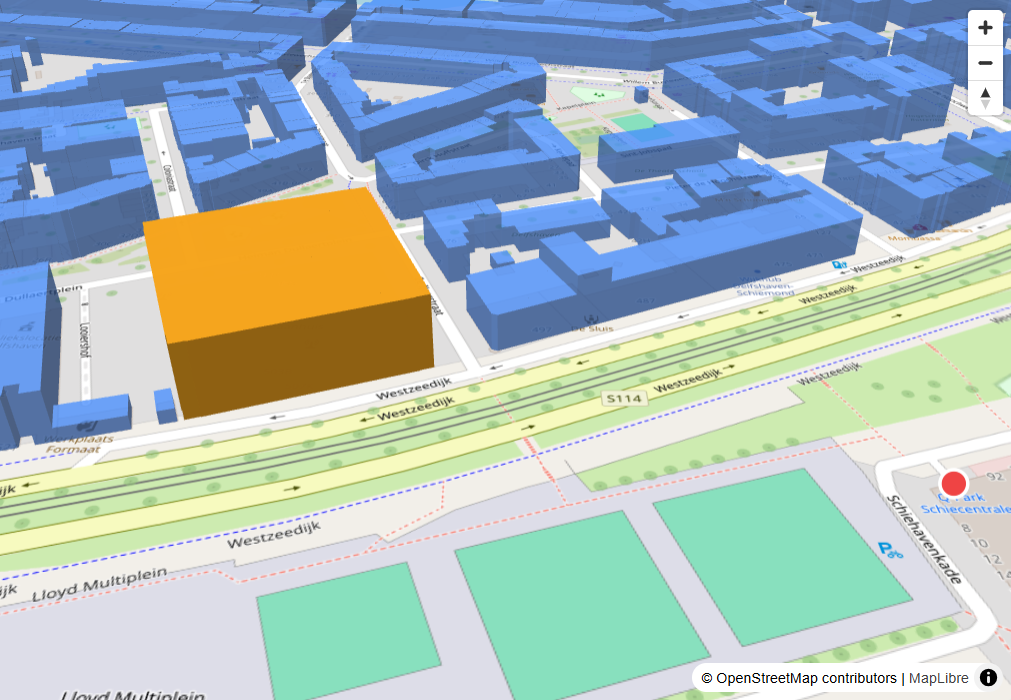Select the middle green sports field
This screenshot has height=700, width=1011.
click(x=582, y=605)
